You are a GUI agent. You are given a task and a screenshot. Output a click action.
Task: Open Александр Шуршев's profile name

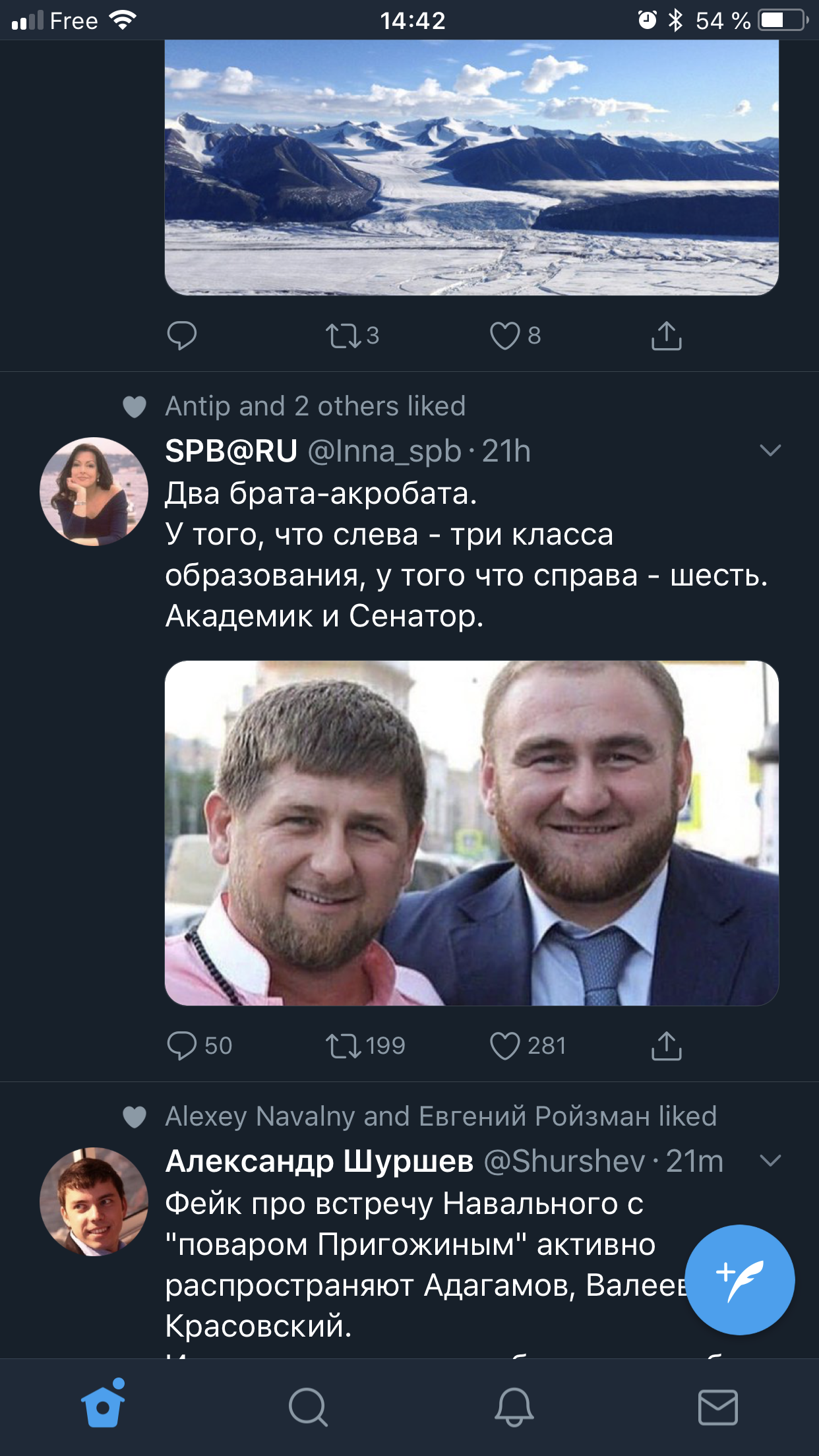click(x=319, y=1161)
